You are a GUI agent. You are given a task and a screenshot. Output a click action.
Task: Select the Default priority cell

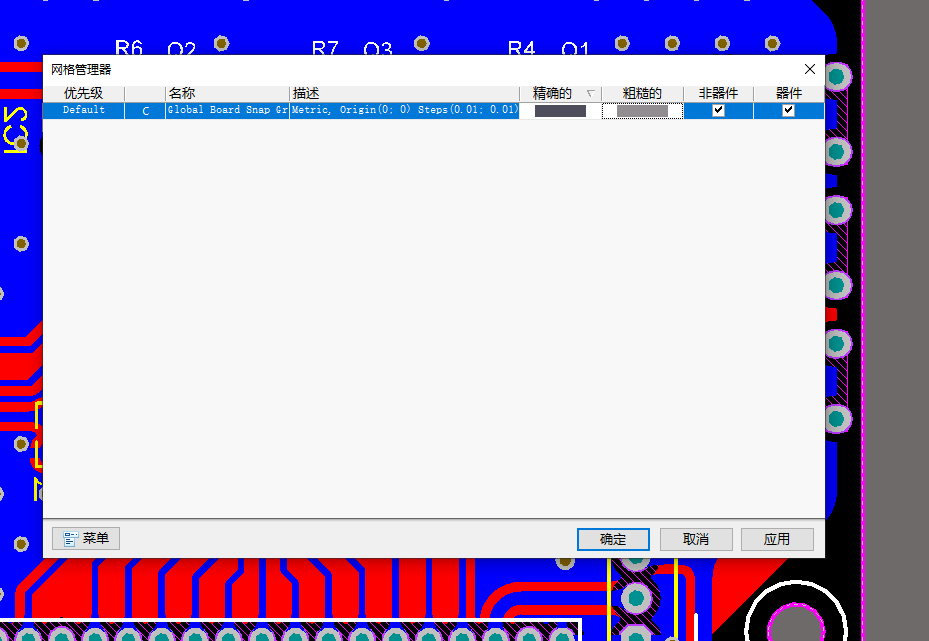tap(84, 110)
